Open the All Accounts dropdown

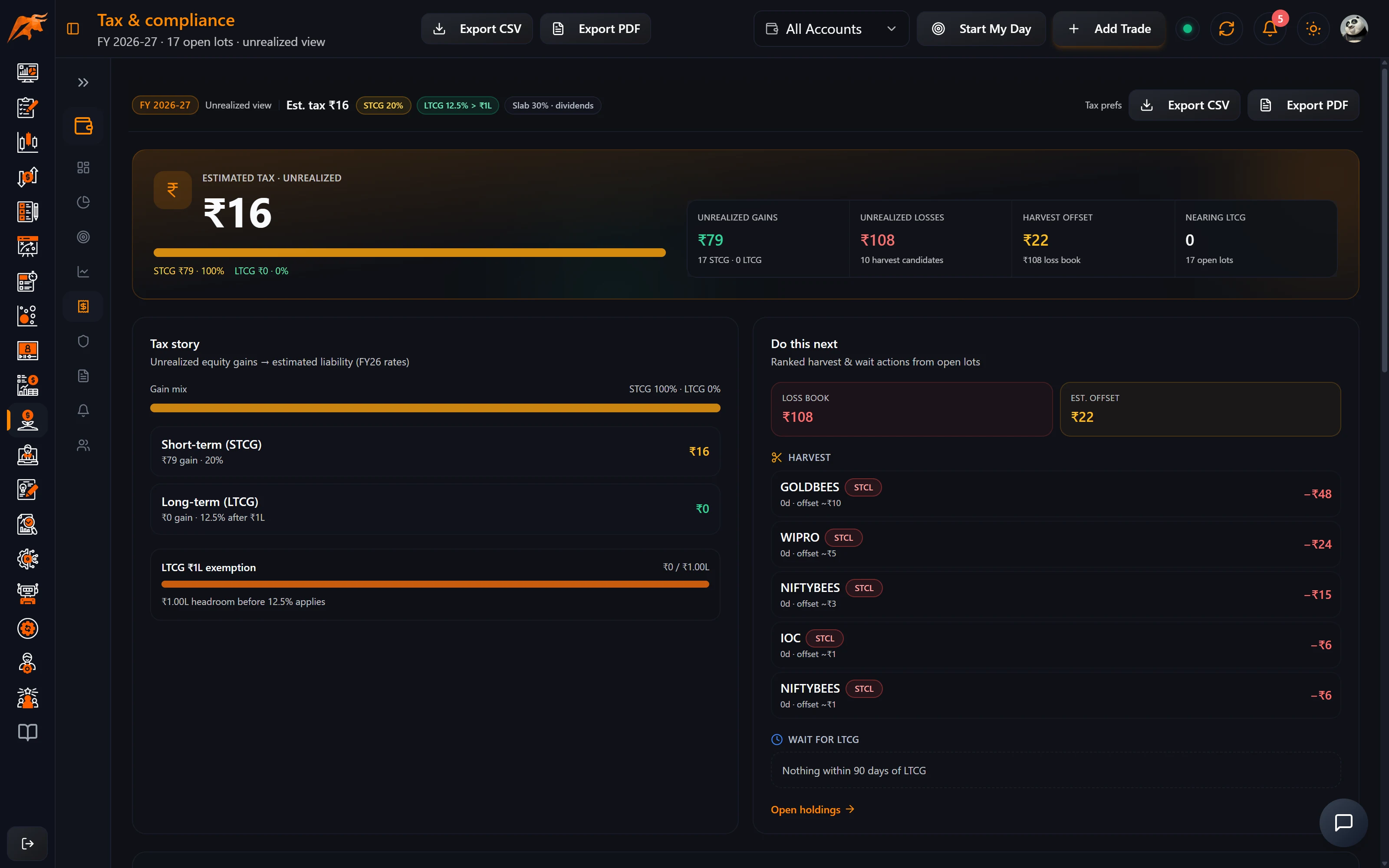click(x=831, y=29)
